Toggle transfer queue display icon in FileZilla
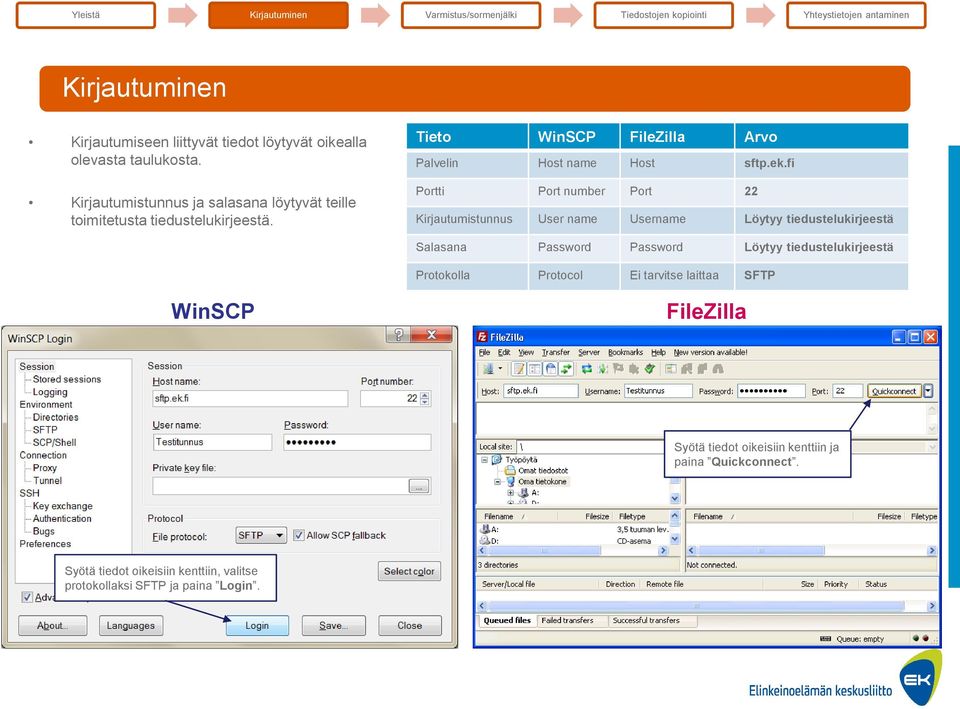960x709 pixels. [x=566, y=369]
